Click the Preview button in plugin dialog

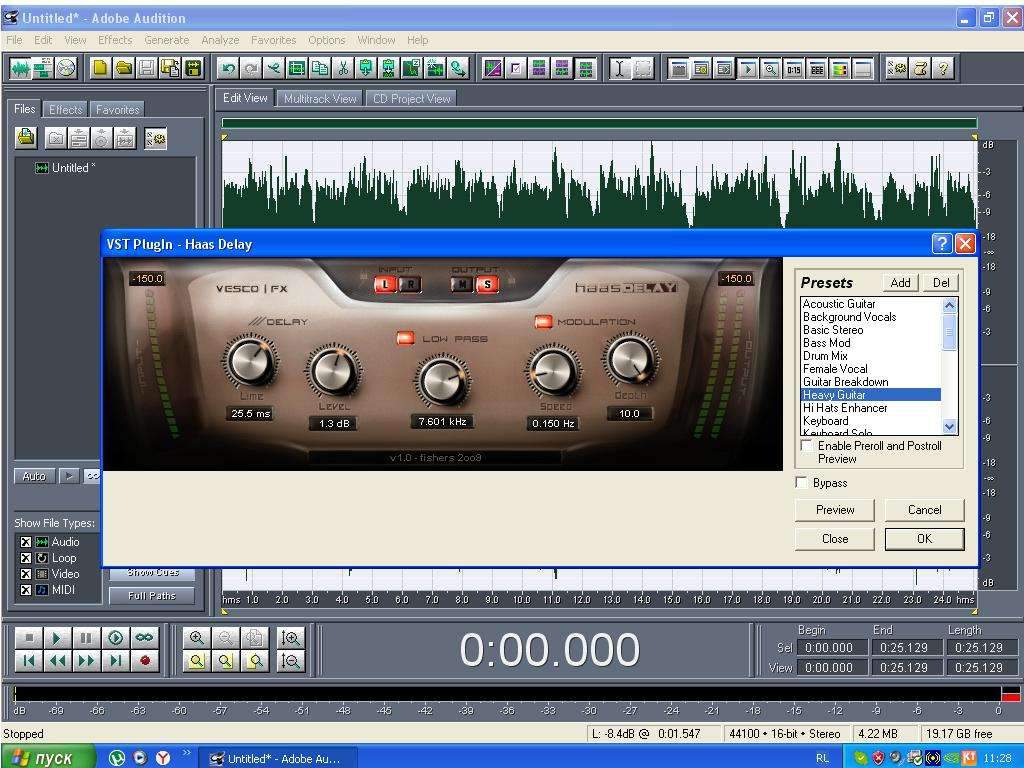[x=835, y=510]
